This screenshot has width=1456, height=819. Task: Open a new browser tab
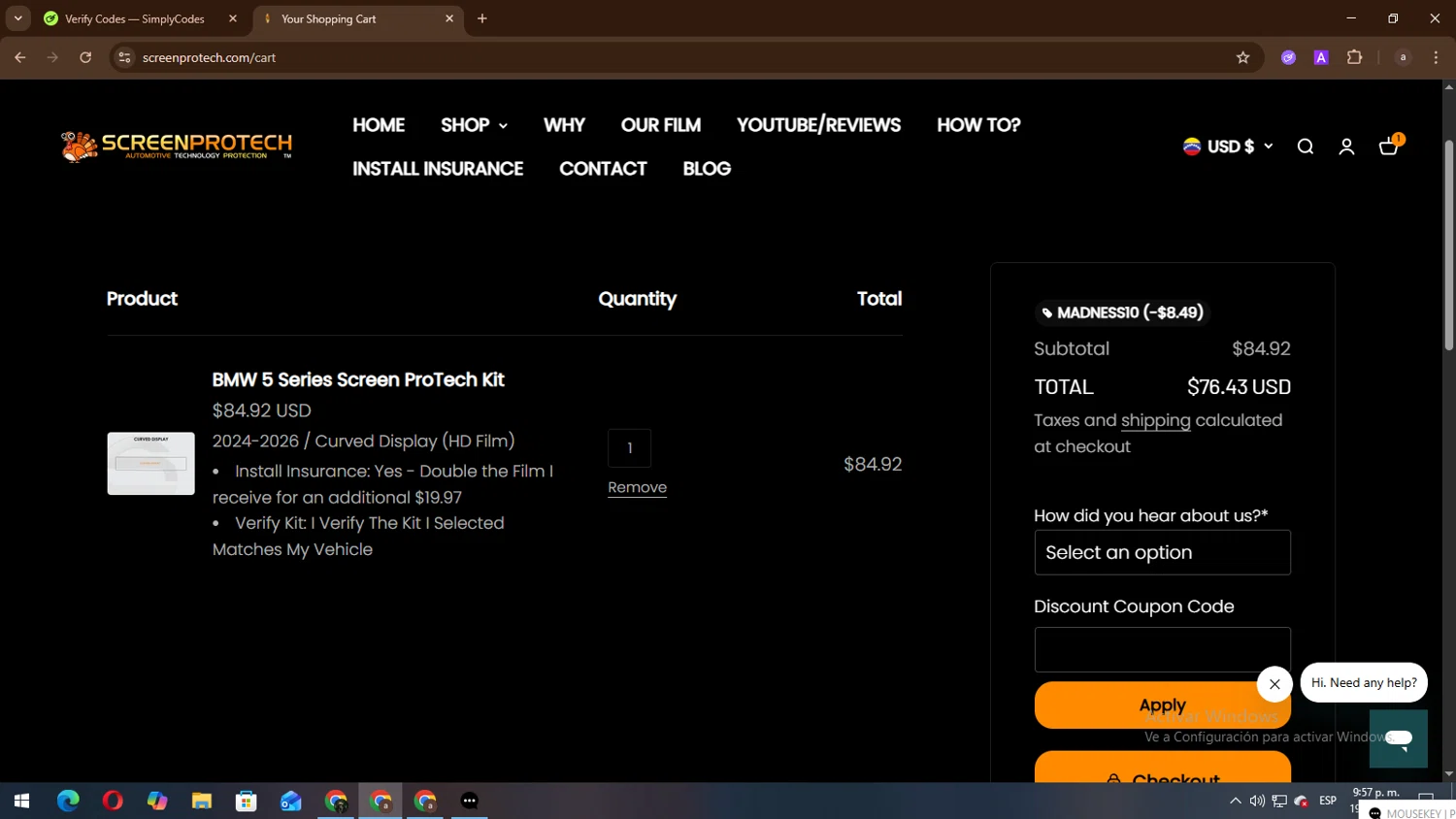click(x=482, y=18)
